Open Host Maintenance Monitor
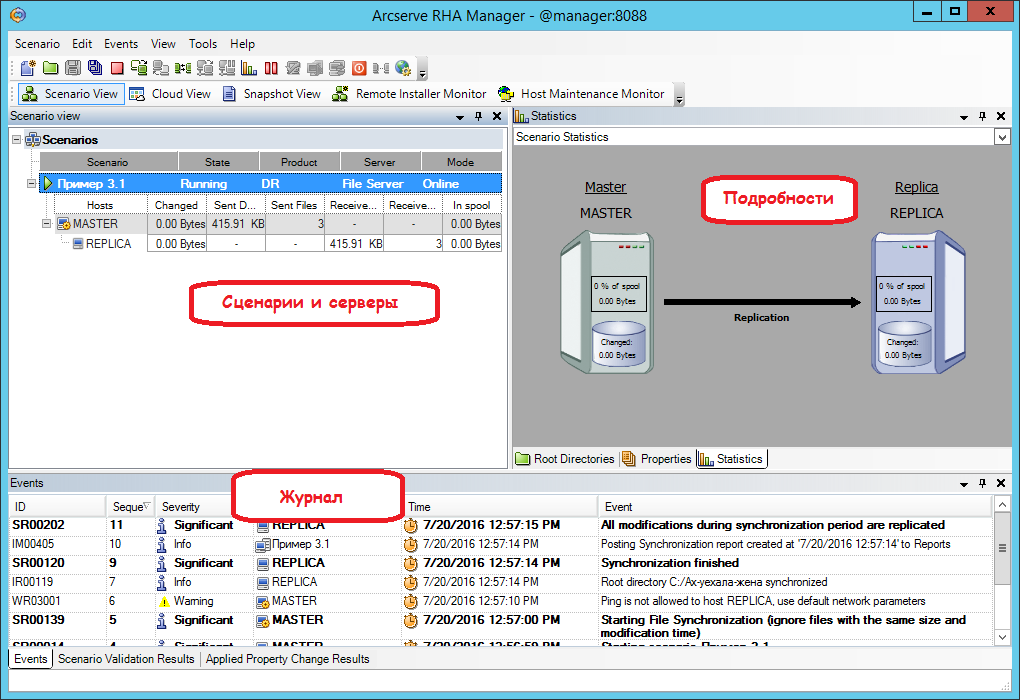The width and height of the screenshot is (1020, 700). pyautogui.click(x=582, y=94)
